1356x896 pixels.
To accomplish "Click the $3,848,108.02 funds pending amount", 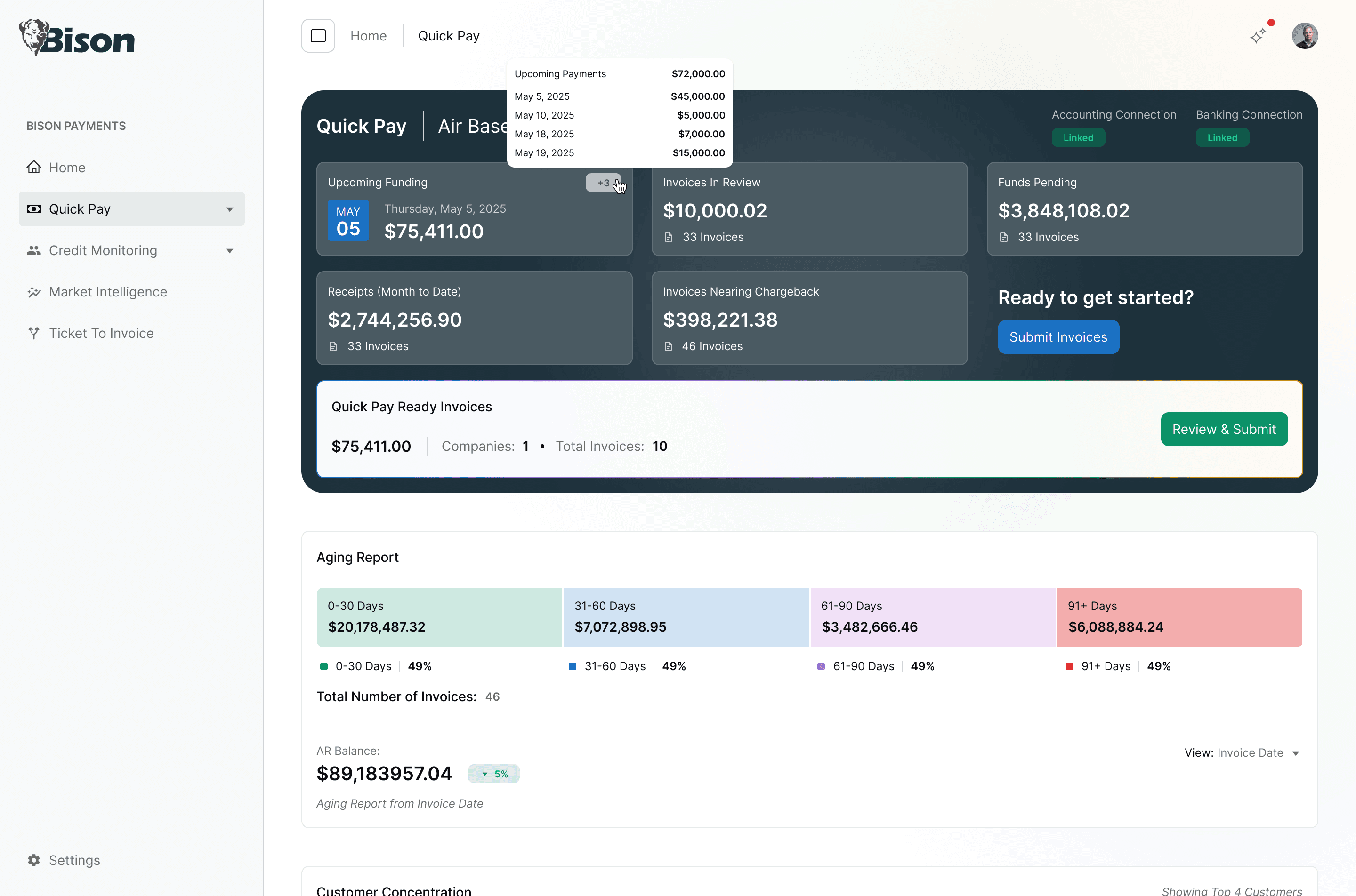I will pyautogui.click(x=1064, y=210).
